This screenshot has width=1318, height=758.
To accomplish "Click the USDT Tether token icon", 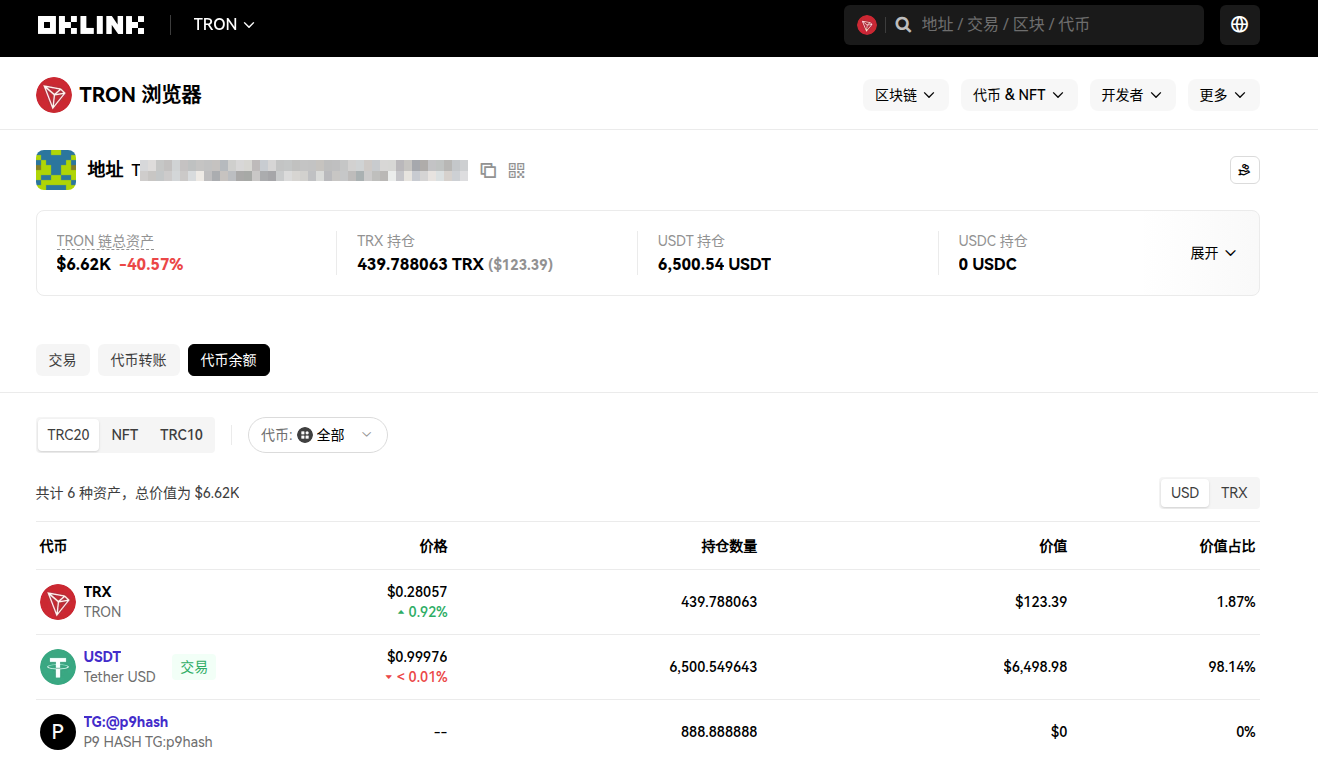I will point(58,667).
